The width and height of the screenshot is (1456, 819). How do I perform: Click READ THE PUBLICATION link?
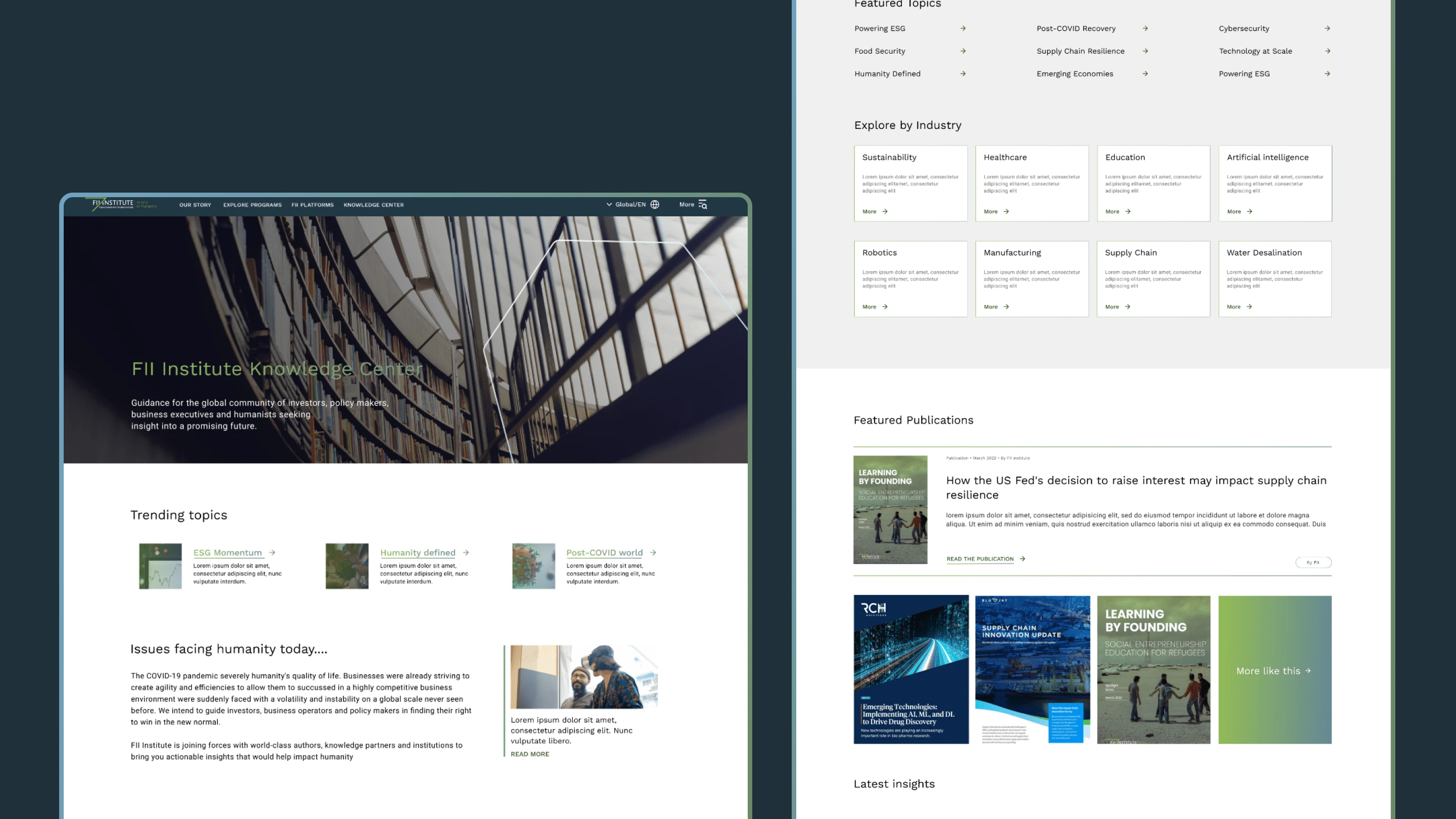(x=980, y=559)
